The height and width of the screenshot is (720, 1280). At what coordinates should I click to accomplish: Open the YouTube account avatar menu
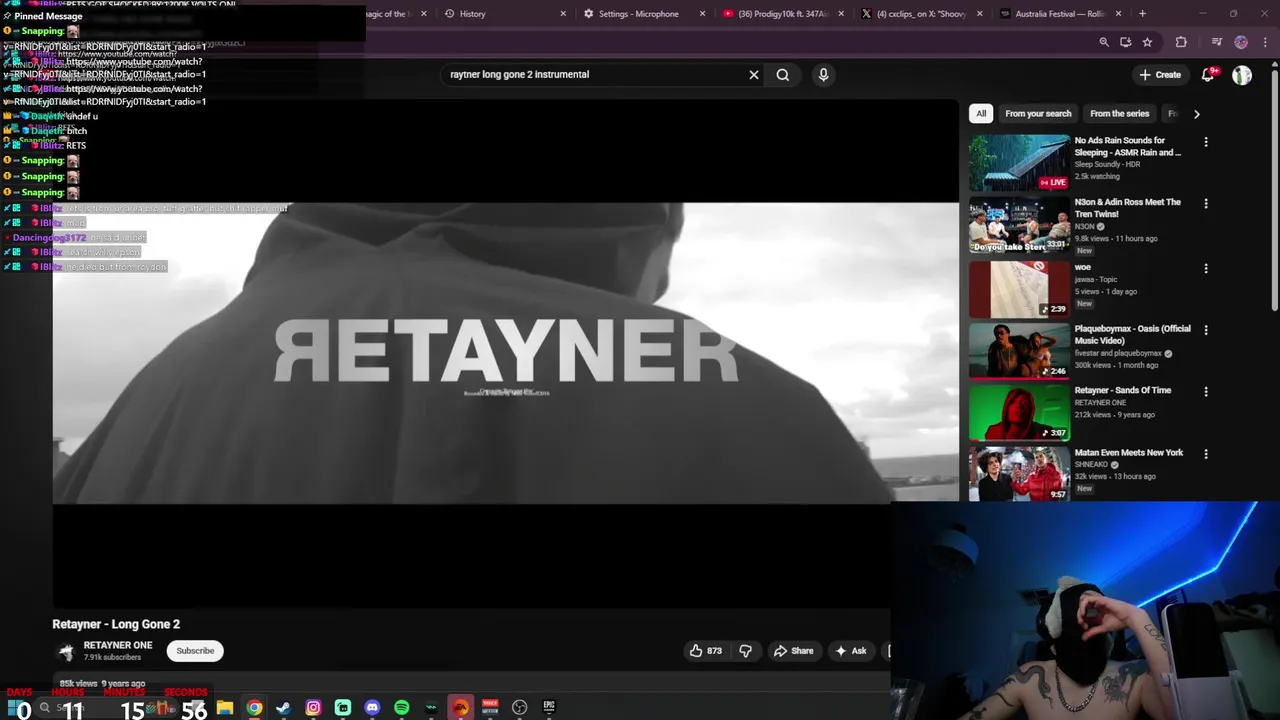point(1242,75)
